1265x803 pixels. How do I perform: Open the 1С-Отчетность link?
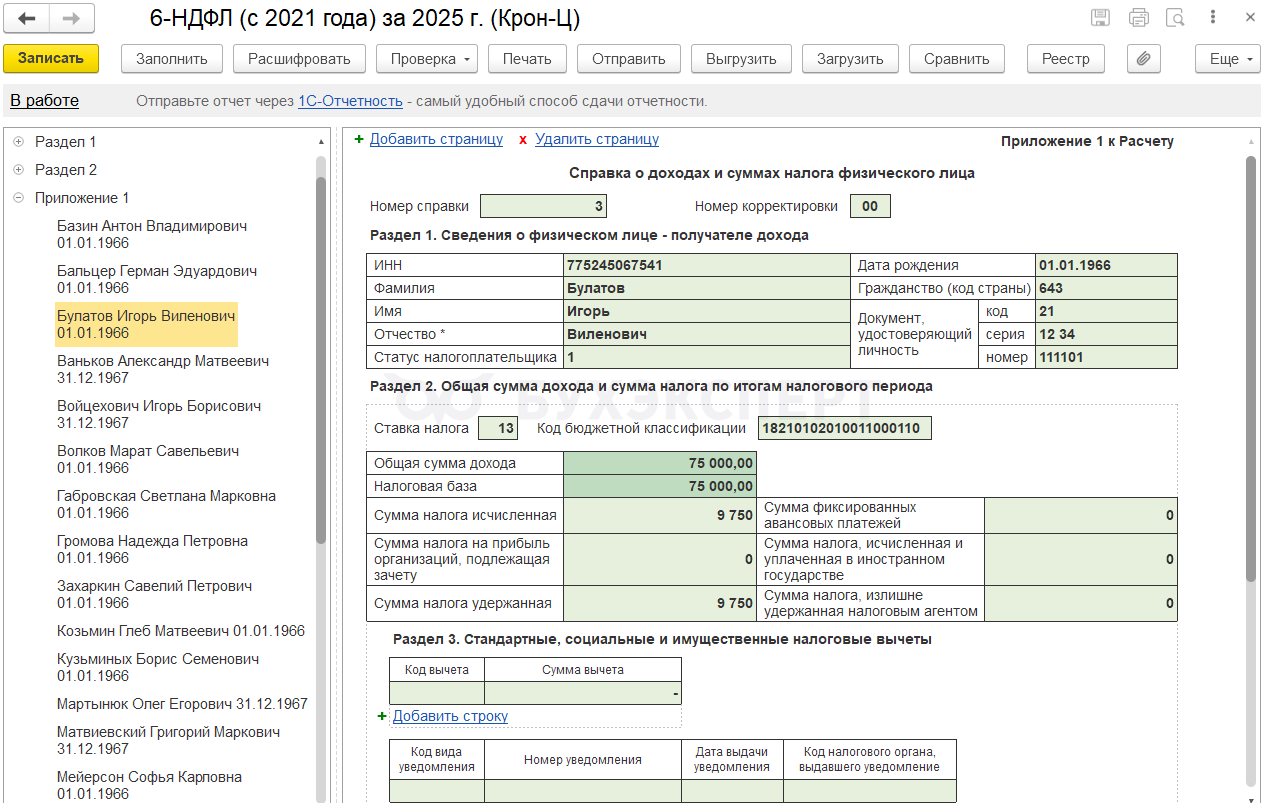350,101
